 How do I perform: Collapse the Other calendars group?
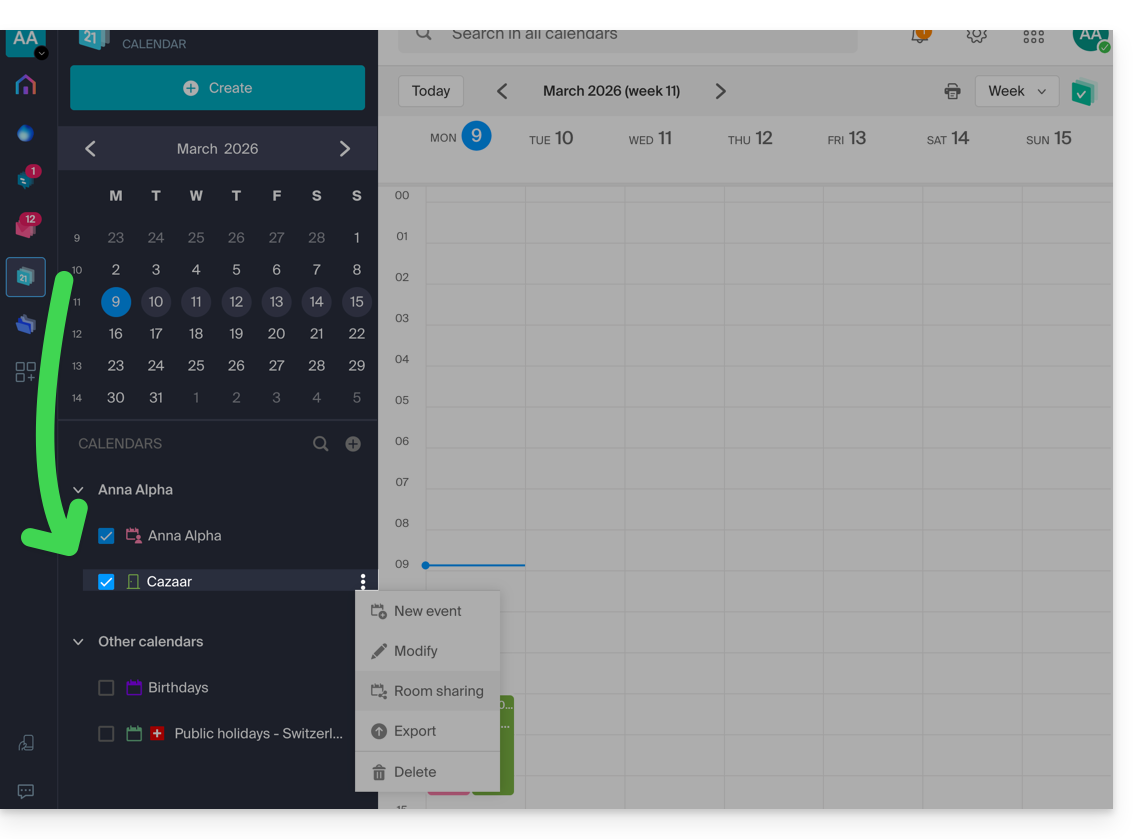point(79,642)
